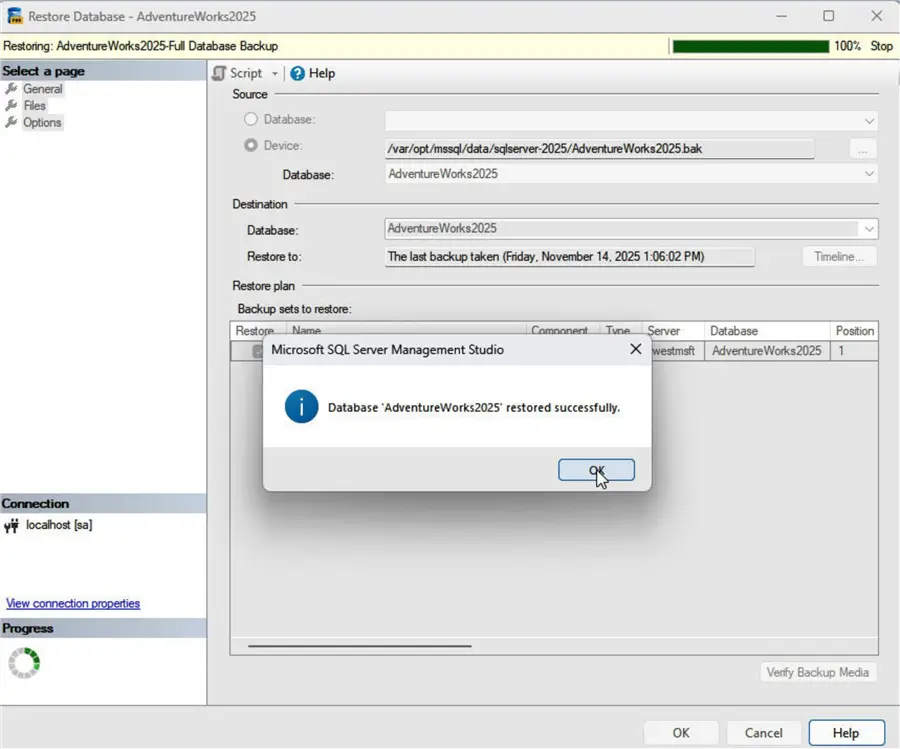
Task: Expand the Script dropdown arrow
Action: (275, 73)
